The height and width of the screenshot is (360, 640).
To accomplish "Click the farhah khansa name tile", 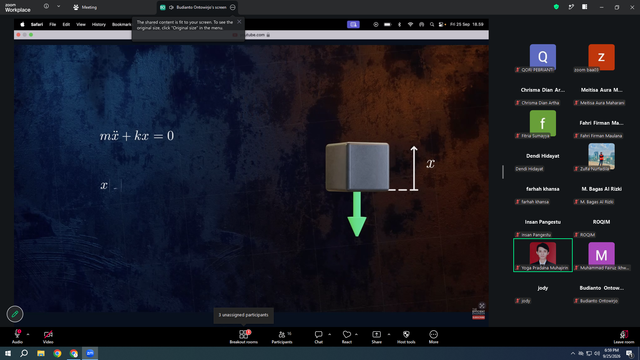I will coord(542,190).
